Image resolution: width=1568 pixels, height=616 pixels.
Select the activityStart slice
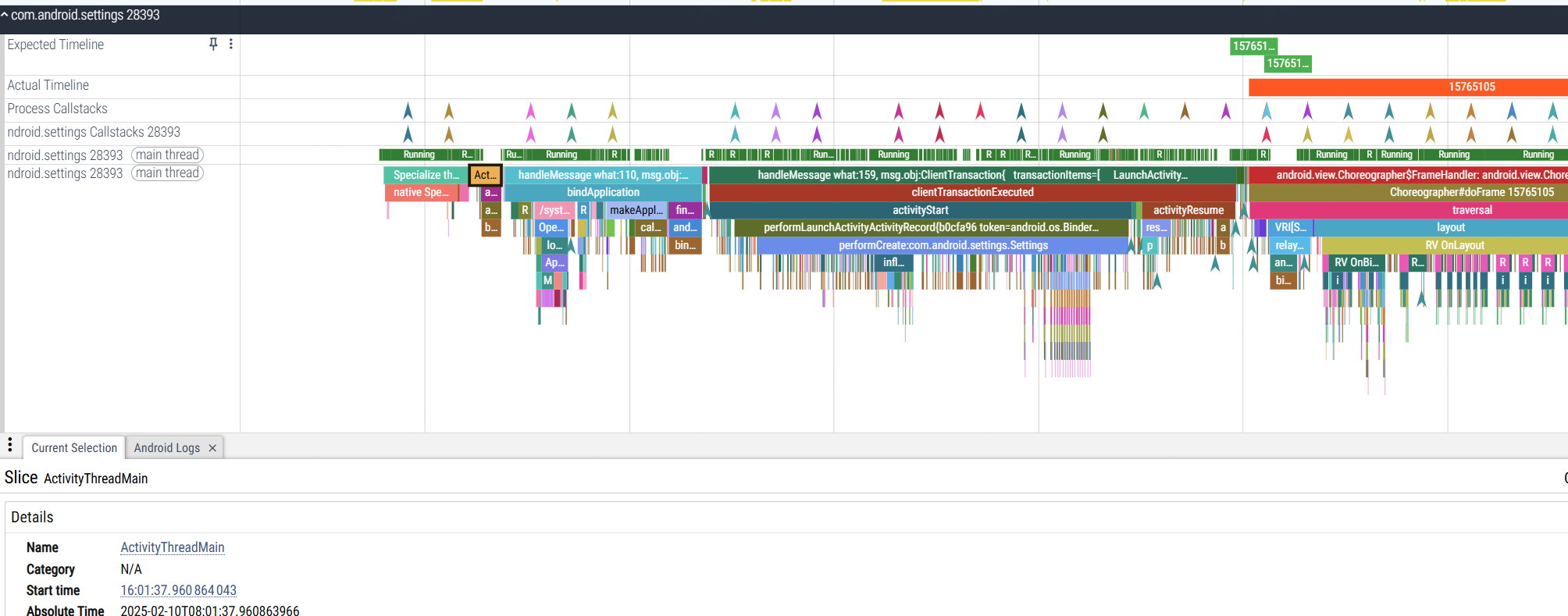tap(921, 210)
